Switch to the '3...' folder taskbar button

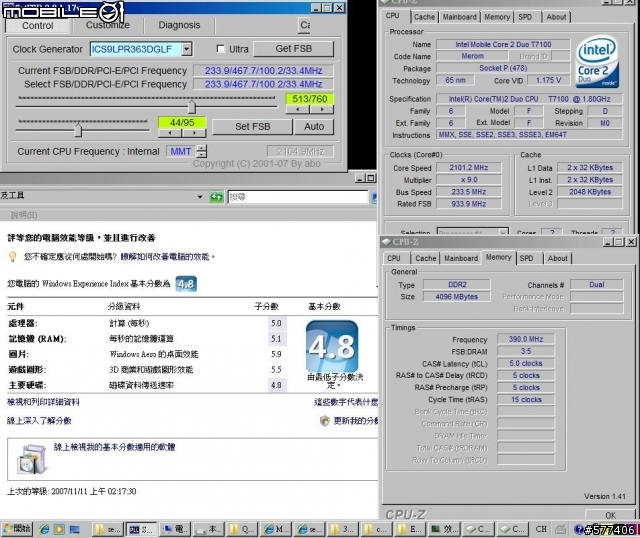click(343, 529)
